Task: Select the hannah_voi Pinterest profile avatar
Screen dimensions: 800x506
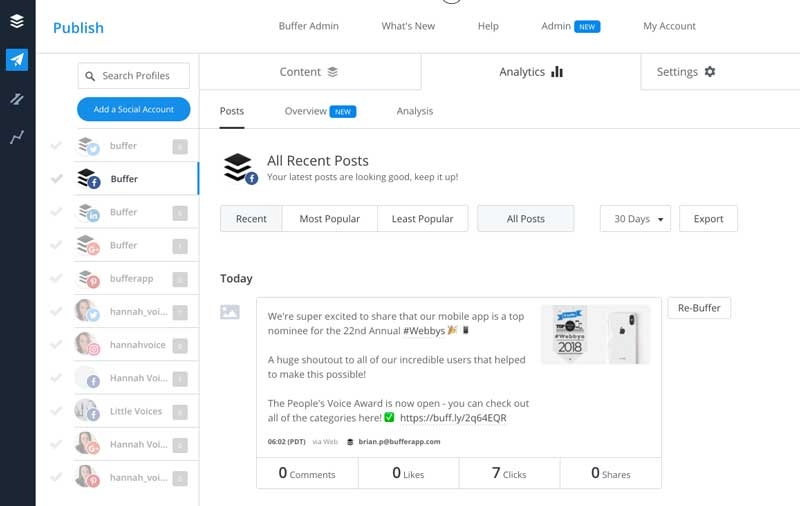Action: 87,477
